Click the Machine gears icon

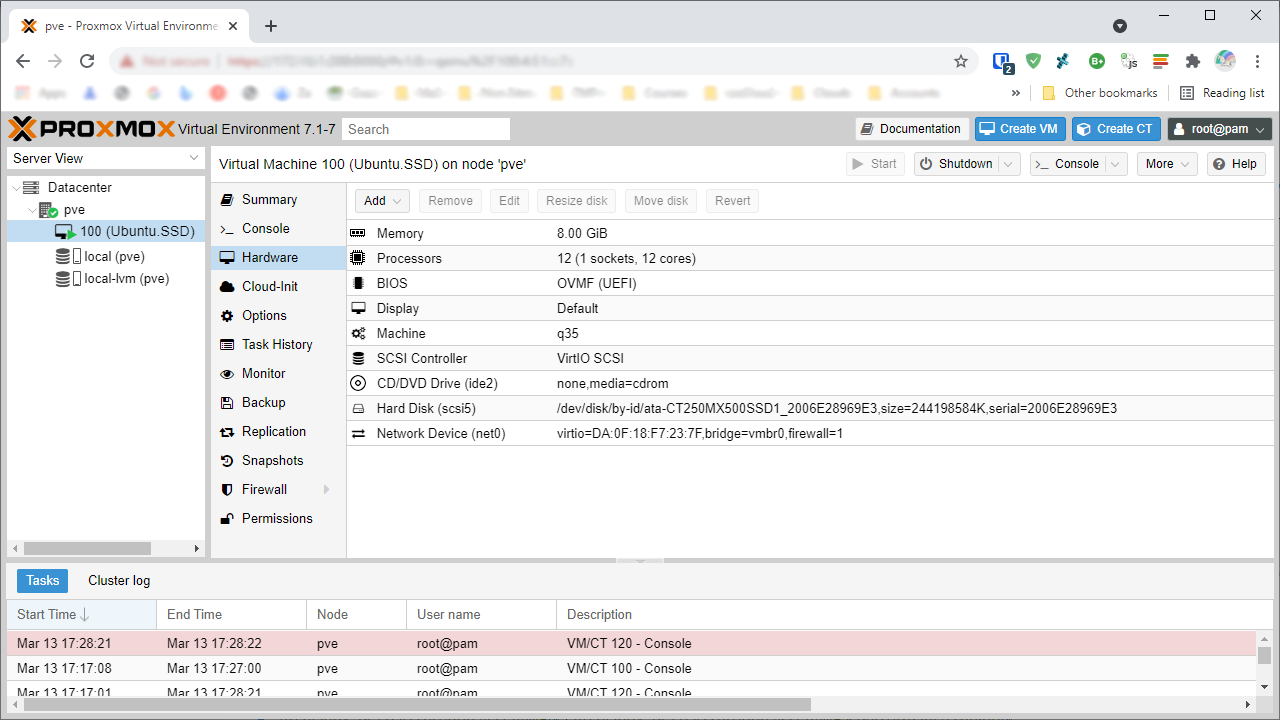coord(358,333)
